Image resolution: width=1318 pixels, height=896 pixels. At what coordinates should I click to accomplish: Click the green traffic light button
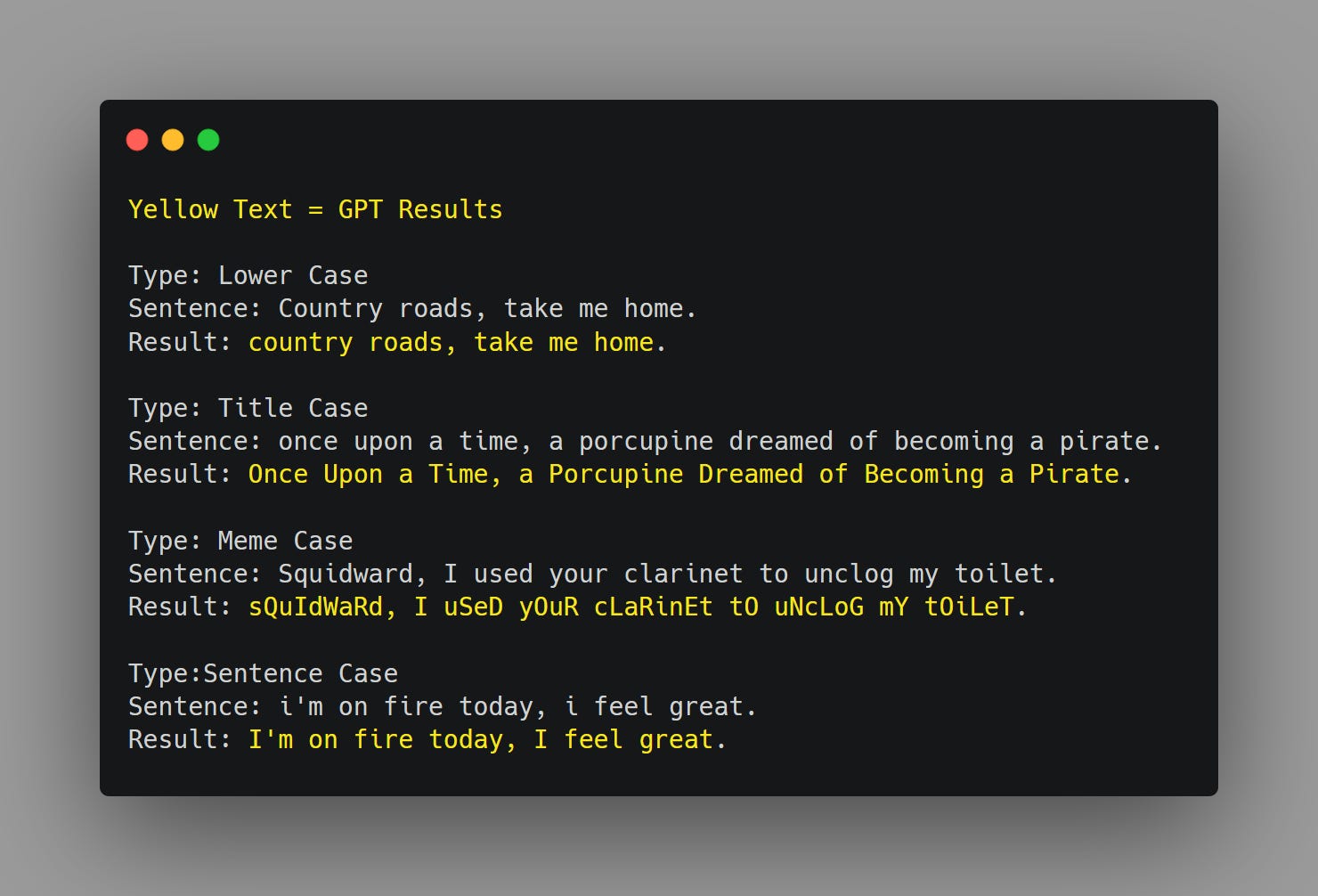tap(207, 140)
